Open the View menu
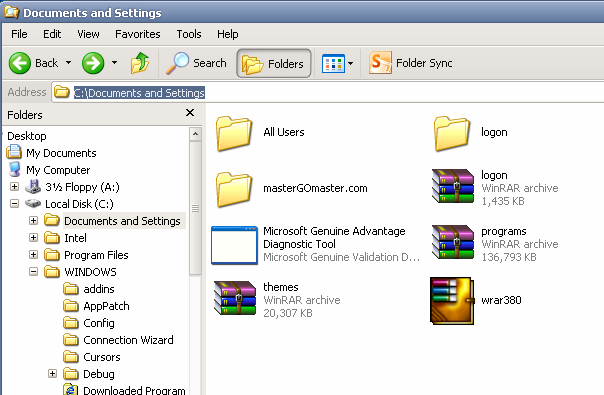This screenshot has height=395, width=604. pyautogui.click(x=88, y=34)
